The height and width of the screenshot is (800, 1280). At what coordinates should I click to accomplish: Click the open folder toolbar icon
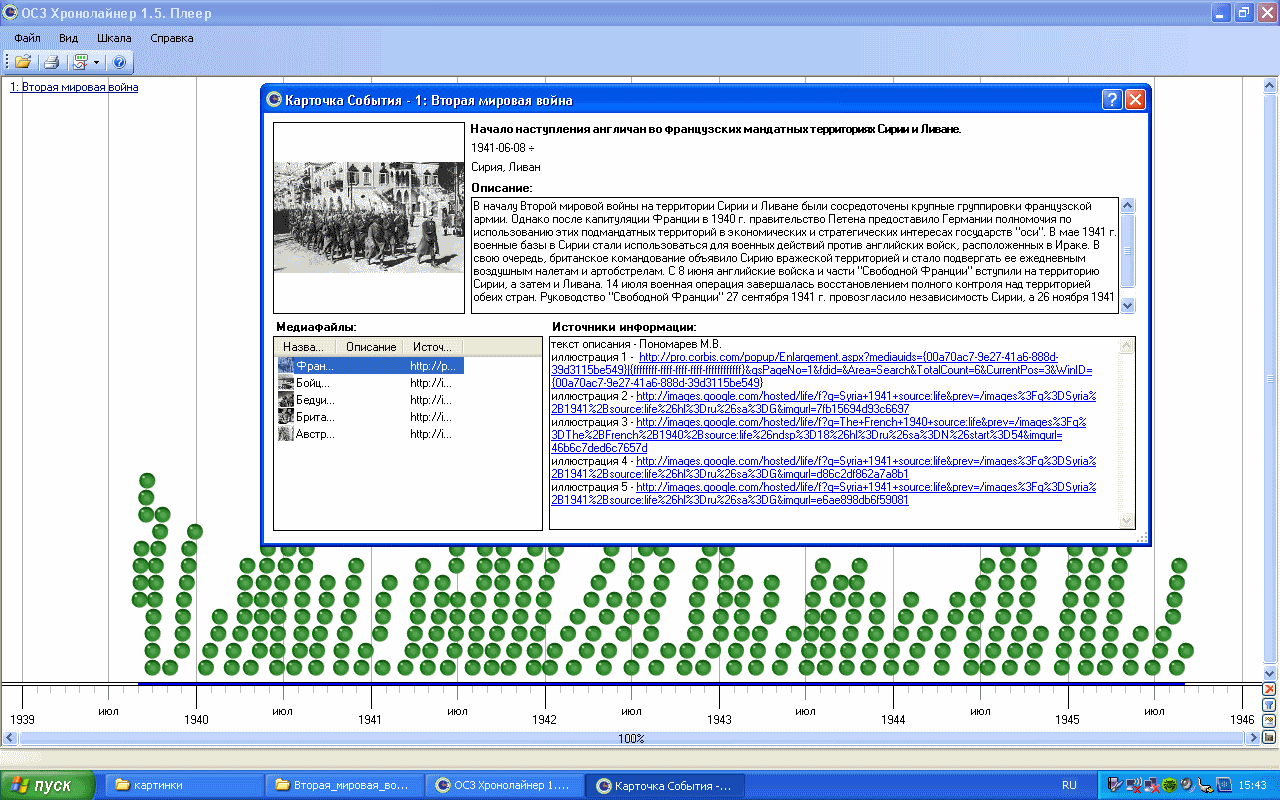coord(22,62)
